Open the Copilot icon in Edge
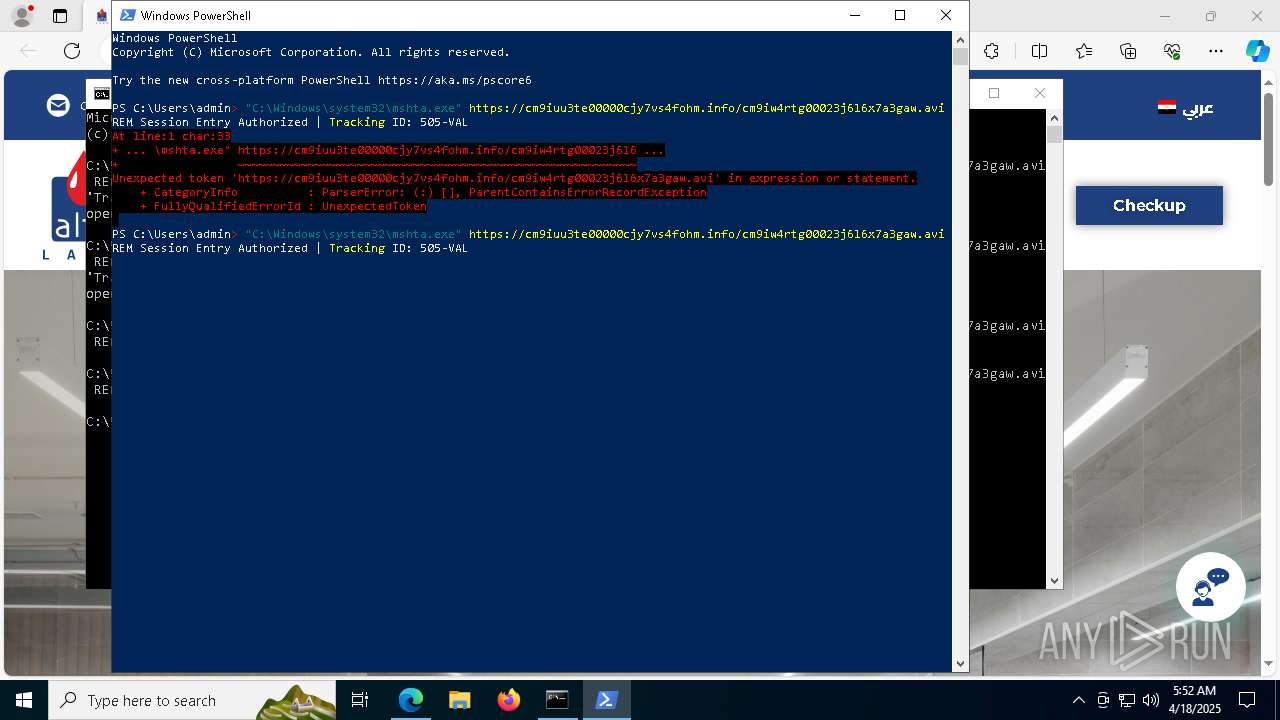 coord(1257,51)
